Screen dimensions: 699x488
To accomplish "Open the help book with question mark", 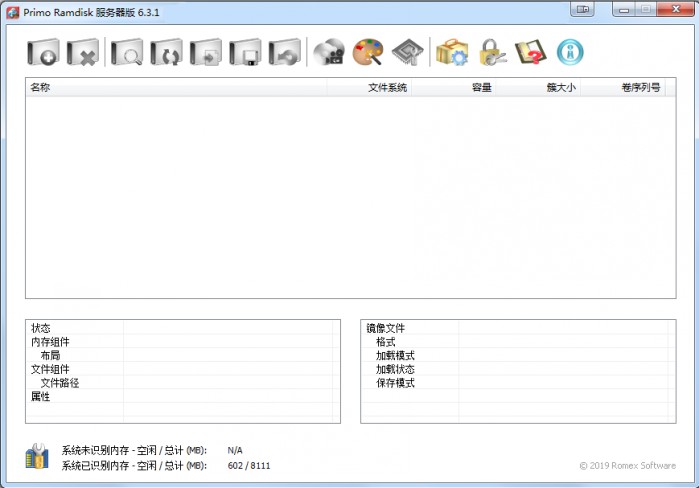I will point(530,52).
